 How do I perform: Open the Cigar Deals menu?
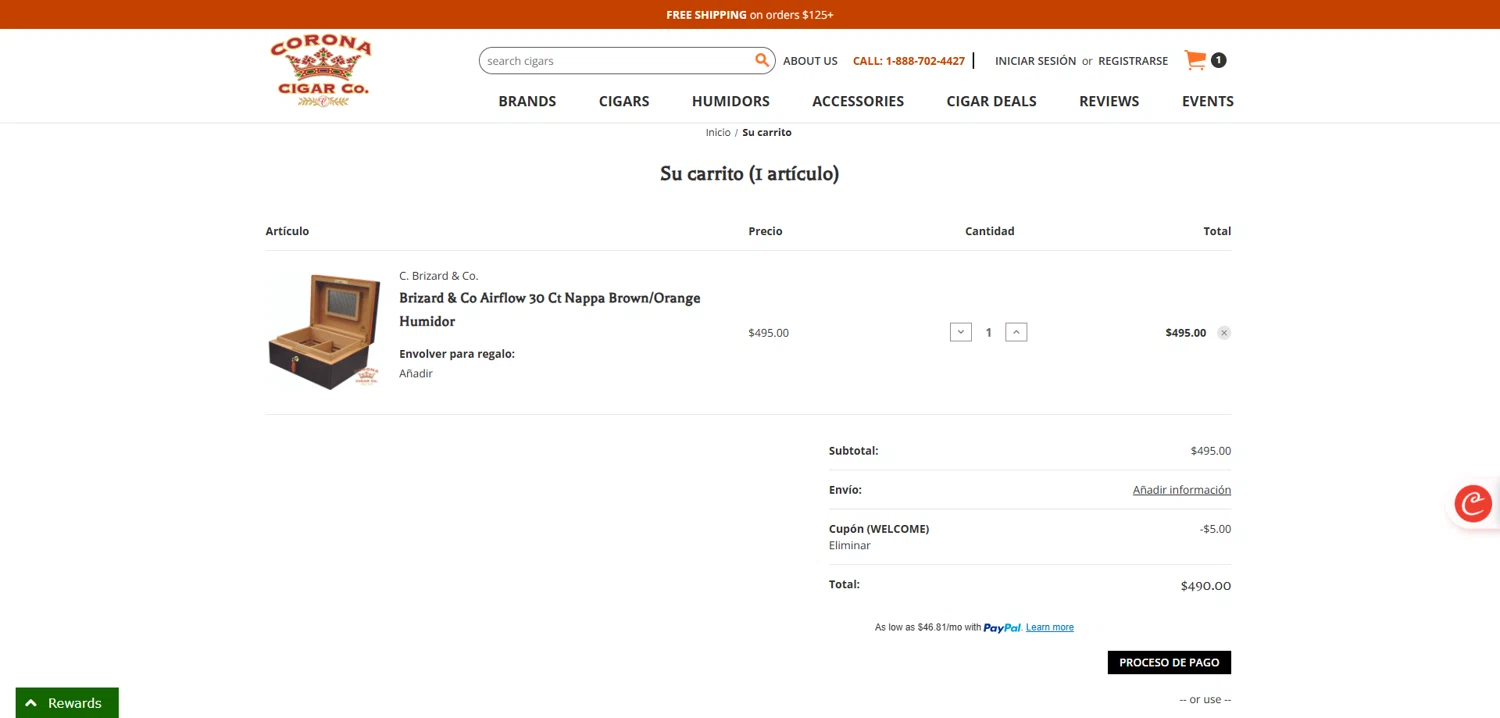991,101
